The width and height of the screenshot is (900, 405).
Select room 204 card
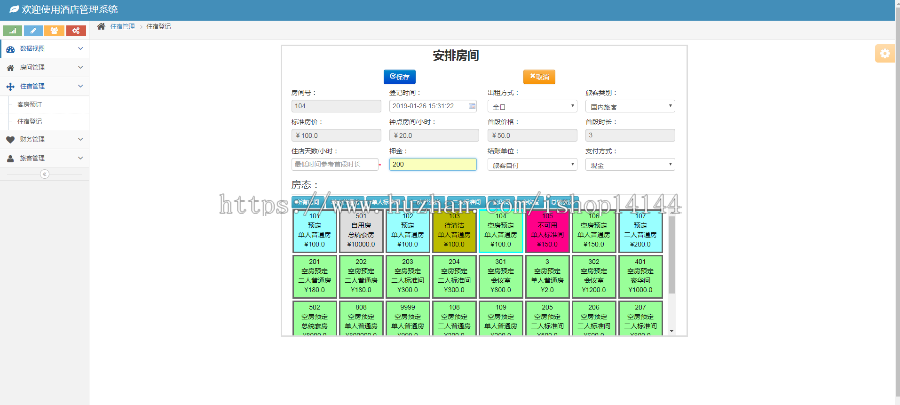[x=454, y=277]
